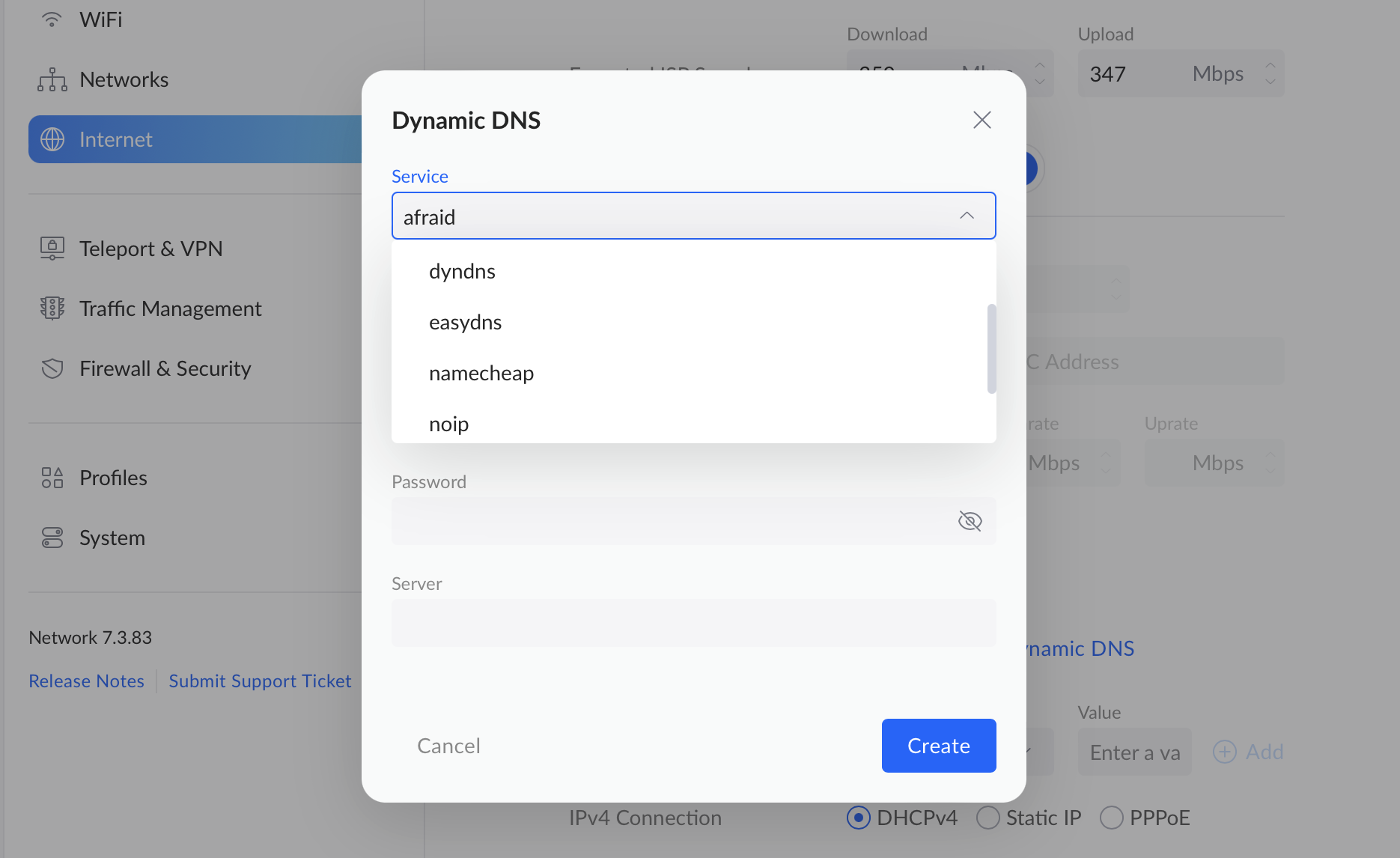The height and width of the screenshot is (858, 1400).
Task: Create the Dynamic DNS entry
Action: click(939, 746)
